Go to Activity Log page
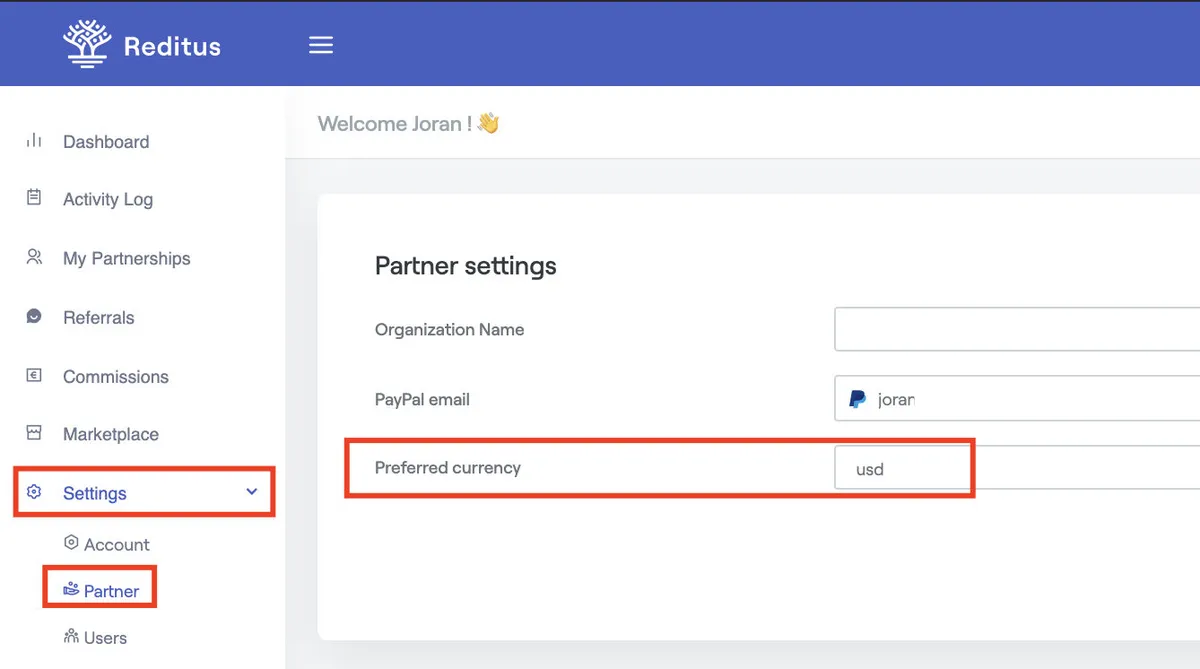1200x669 pixels. tap(108, 199)
